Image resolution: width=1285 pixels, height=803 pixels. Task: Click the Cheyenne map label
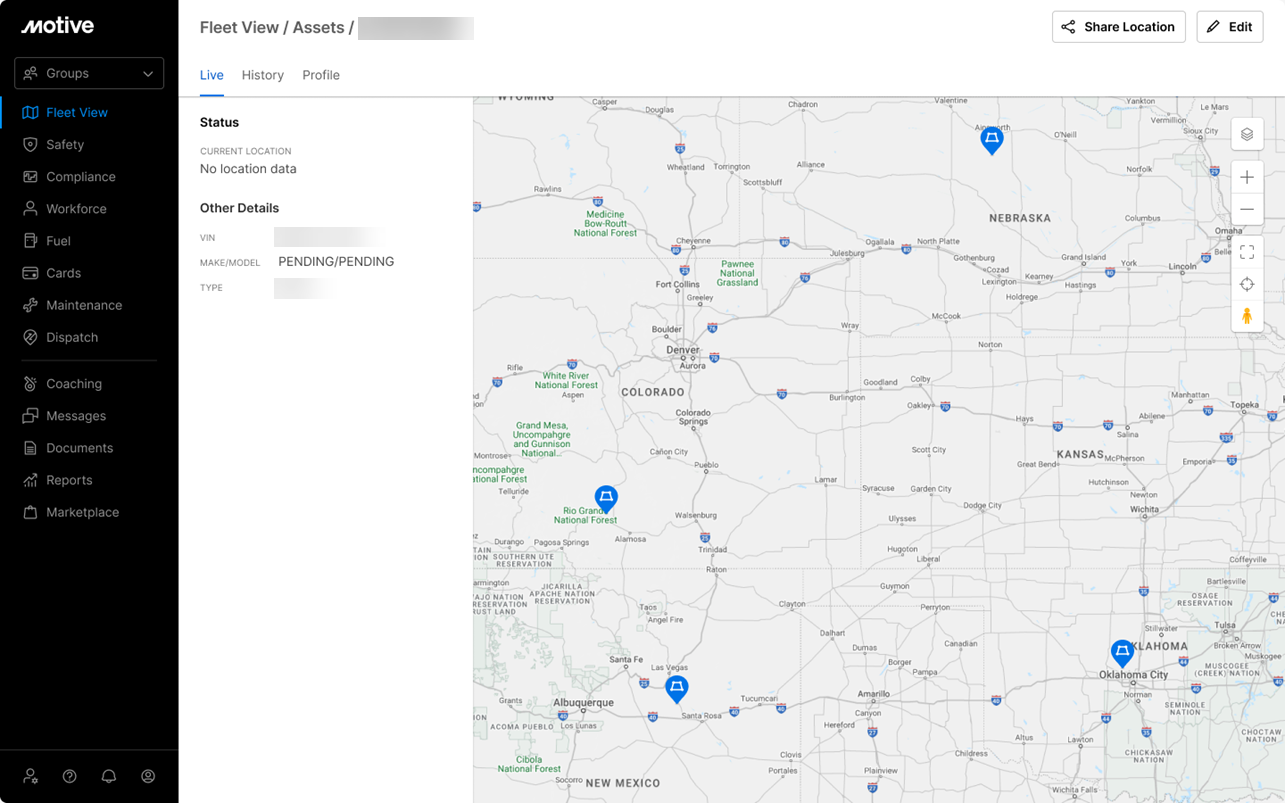(693, 241)
